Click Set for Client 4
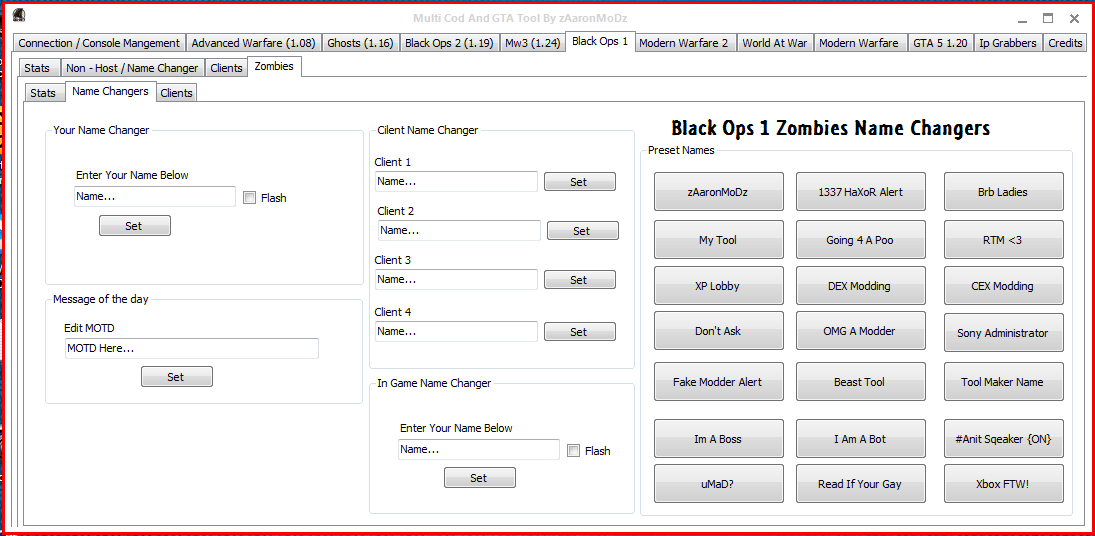Screen dimensions: 1095x536 (x=580, y=332)
